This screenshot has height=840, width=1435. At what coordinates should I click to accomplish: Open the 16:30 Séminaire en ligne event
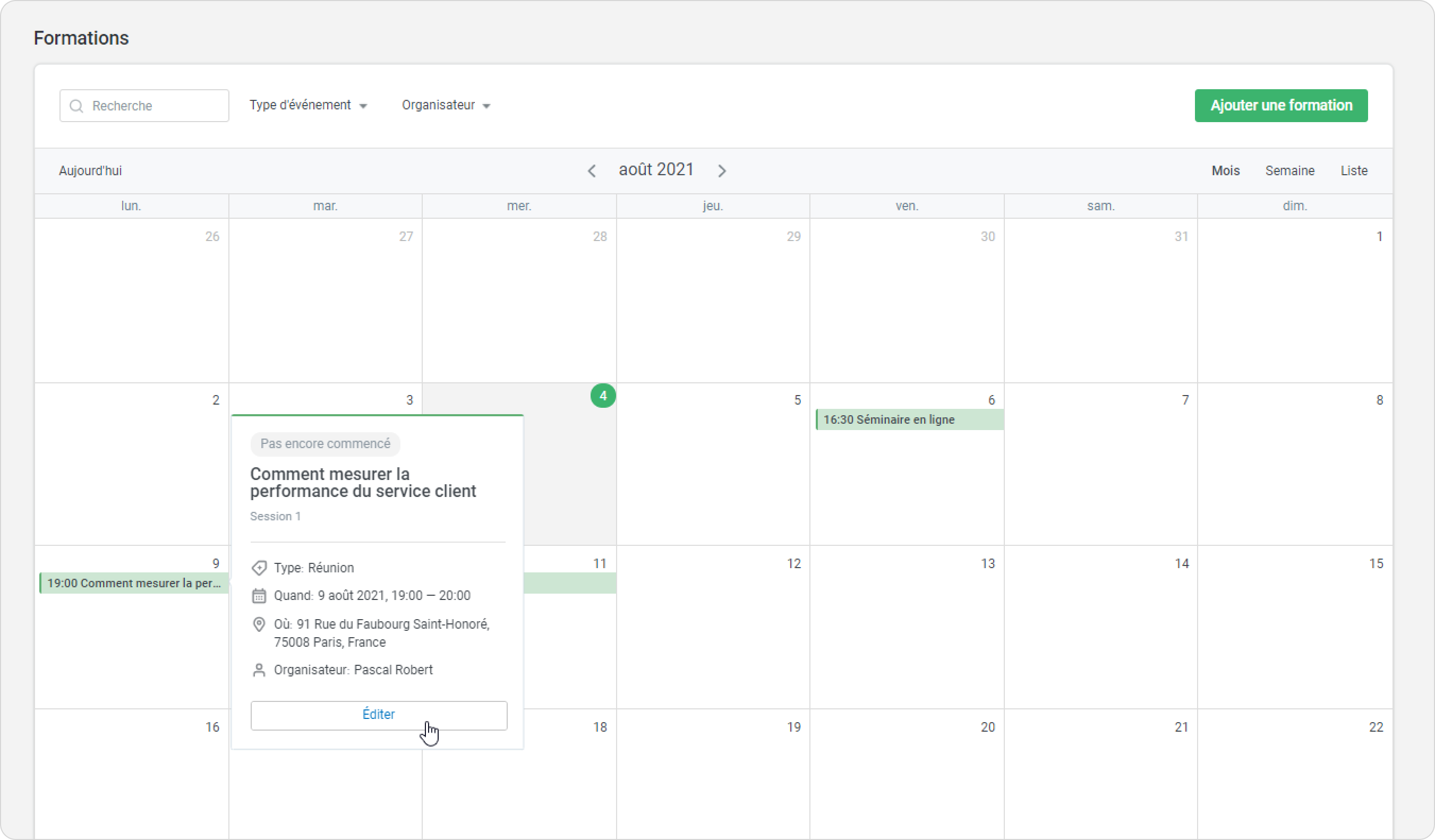[909, 419]
